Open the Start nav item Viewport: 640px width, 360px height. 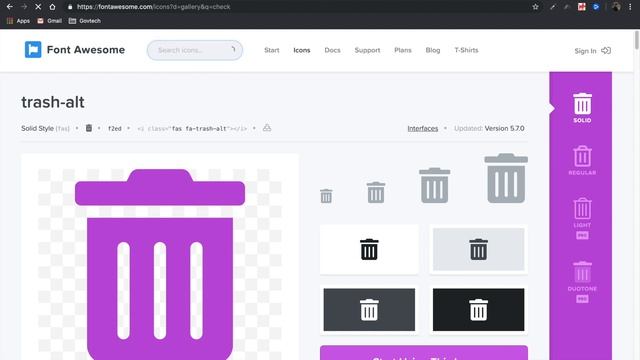[271, 50]
